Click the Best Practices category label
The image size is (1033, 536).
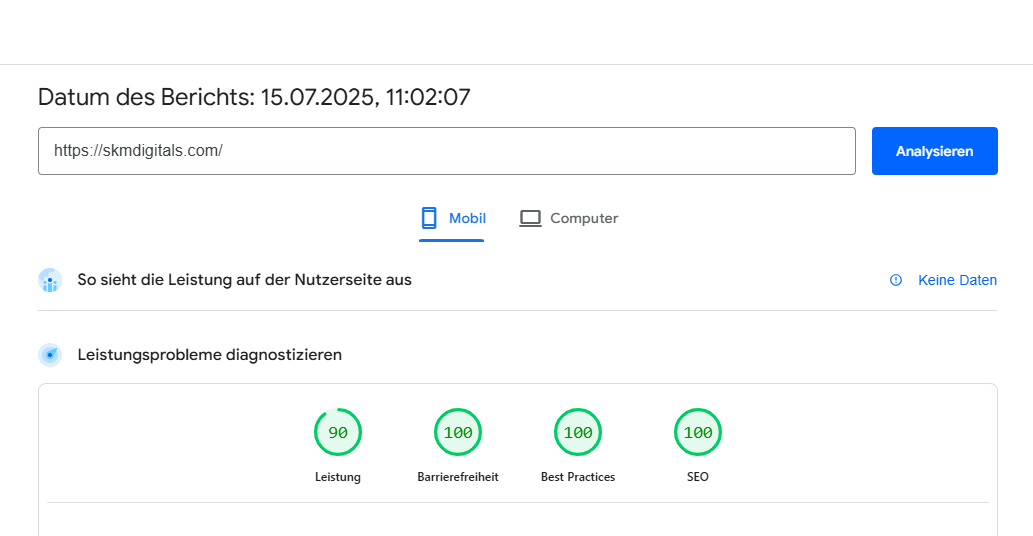[578, 477]
